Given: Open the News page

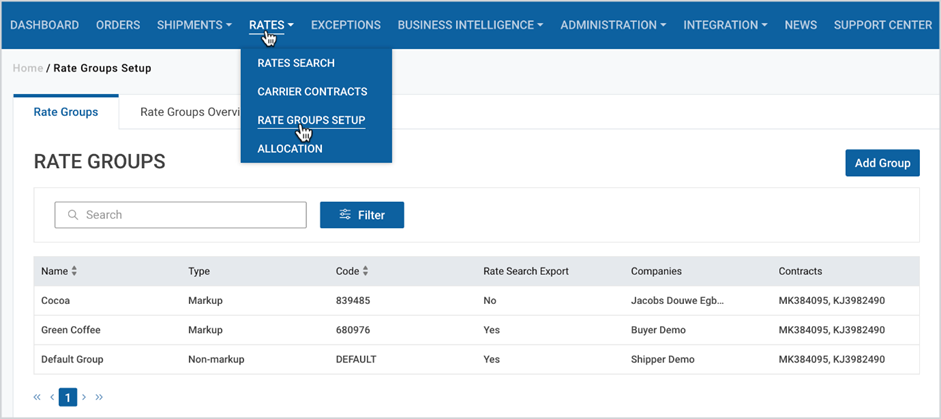Looking at the screenshot, I should tap(801, 25).
